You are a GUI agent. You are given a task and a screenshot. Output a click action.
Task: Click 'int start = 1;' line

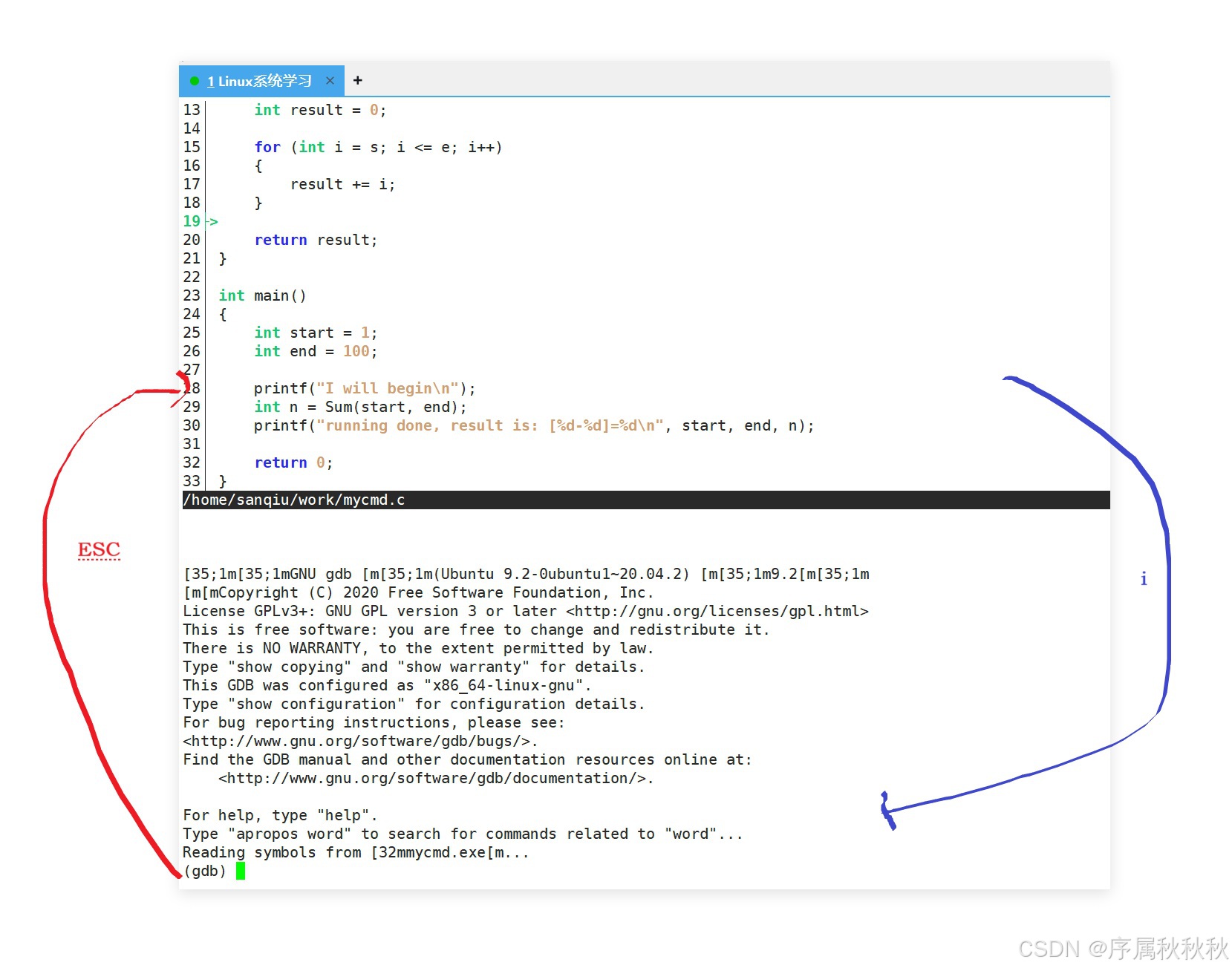tap(316, 333)
